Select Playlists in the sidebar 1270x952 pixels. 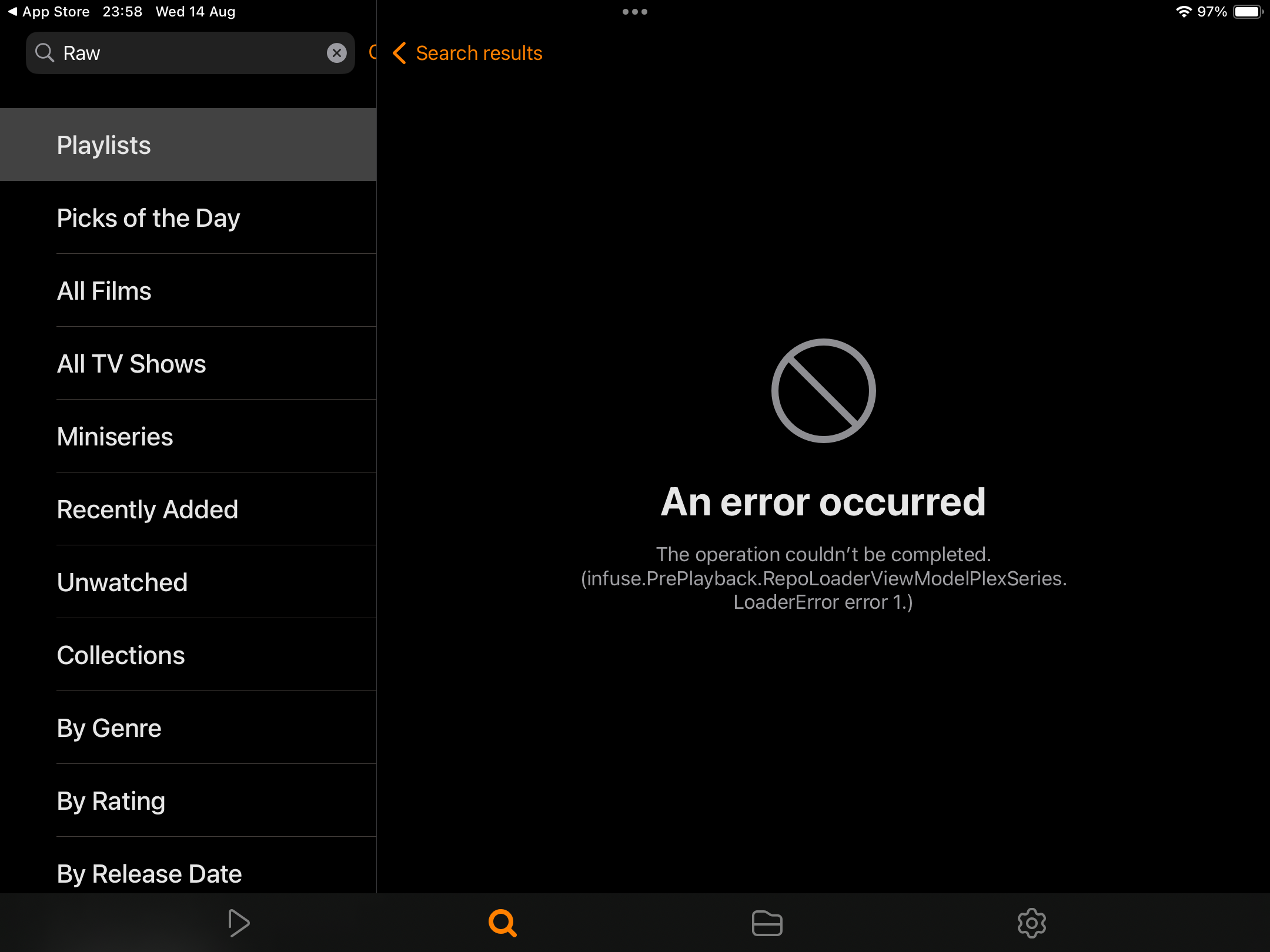click(x=188, y=145)
